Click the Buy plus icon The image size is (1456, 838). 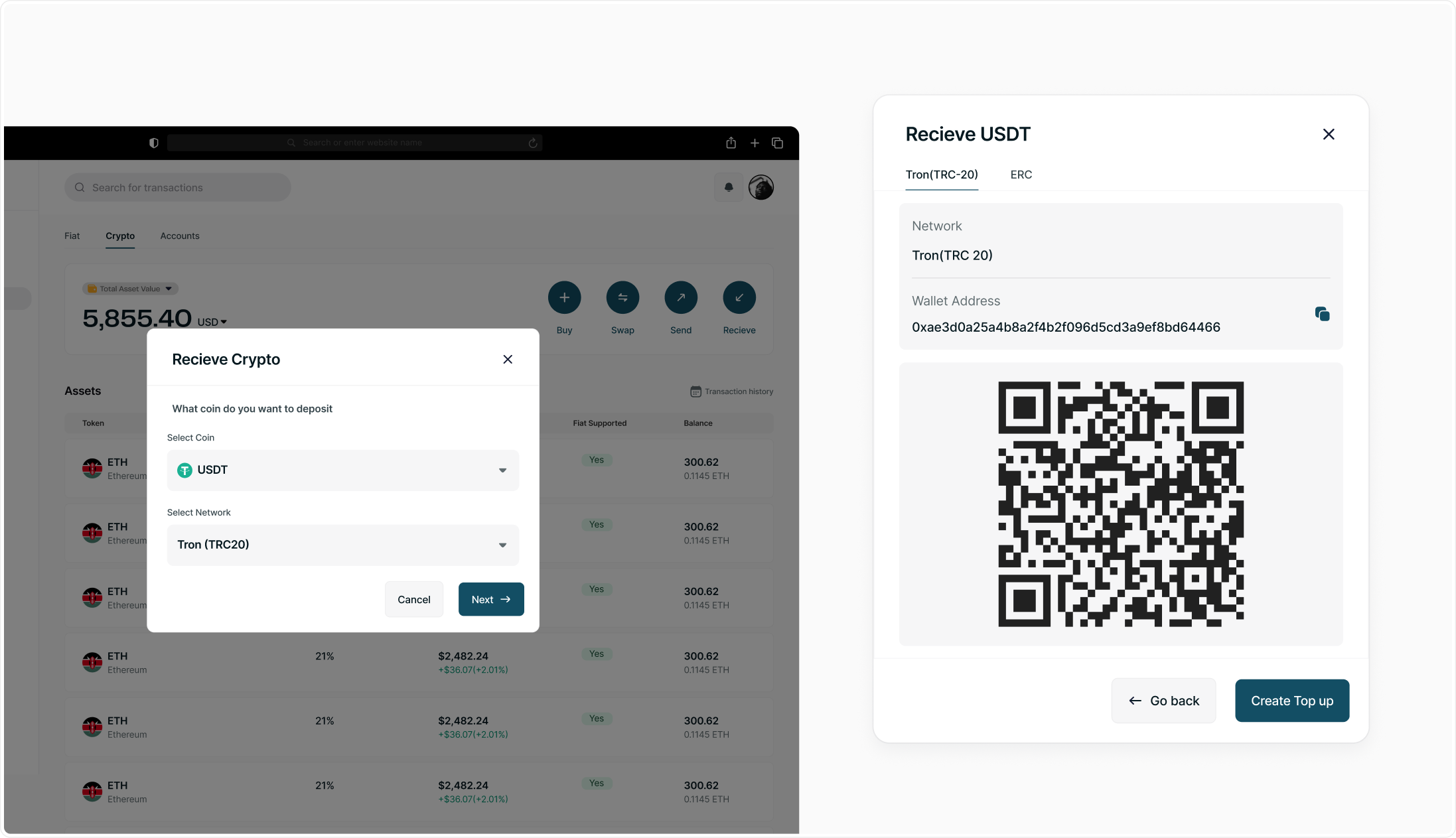(x=564, y=298)
